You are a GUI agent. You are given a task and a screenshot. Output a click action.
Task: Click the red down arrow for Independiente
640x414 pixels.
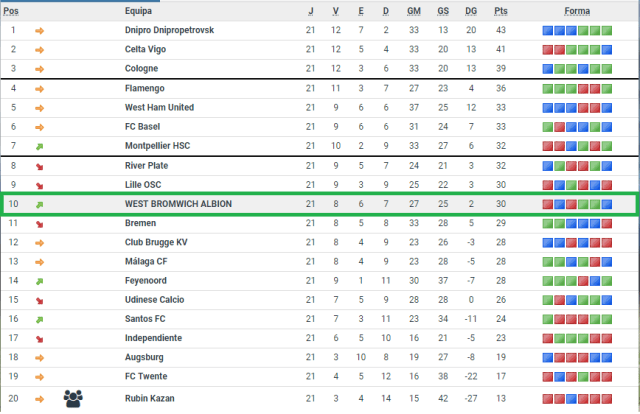click(x=40, y=339)
